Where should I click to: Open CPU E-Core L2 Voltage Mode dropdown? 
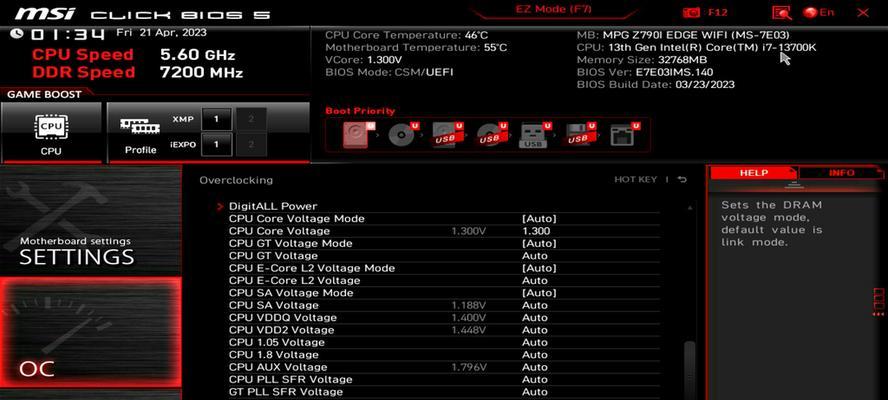(539, 268)
